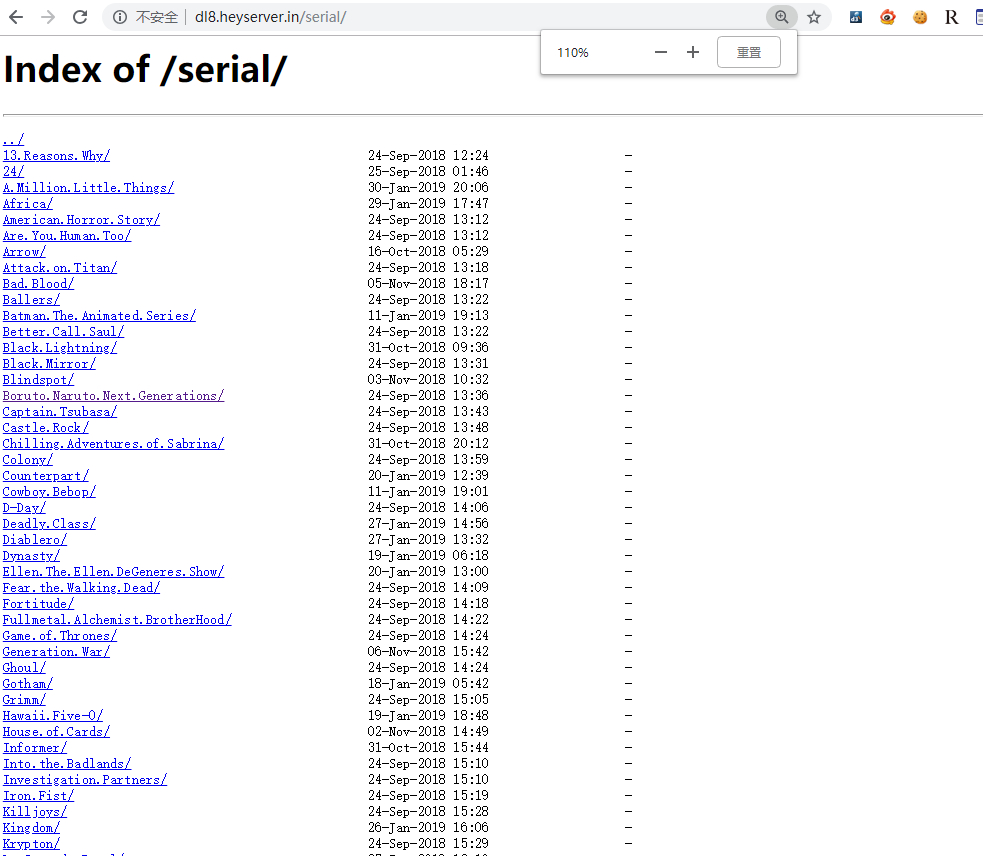The image size is (983, 856).
Task: Click the site security info icon
Action: click(120, 17)
